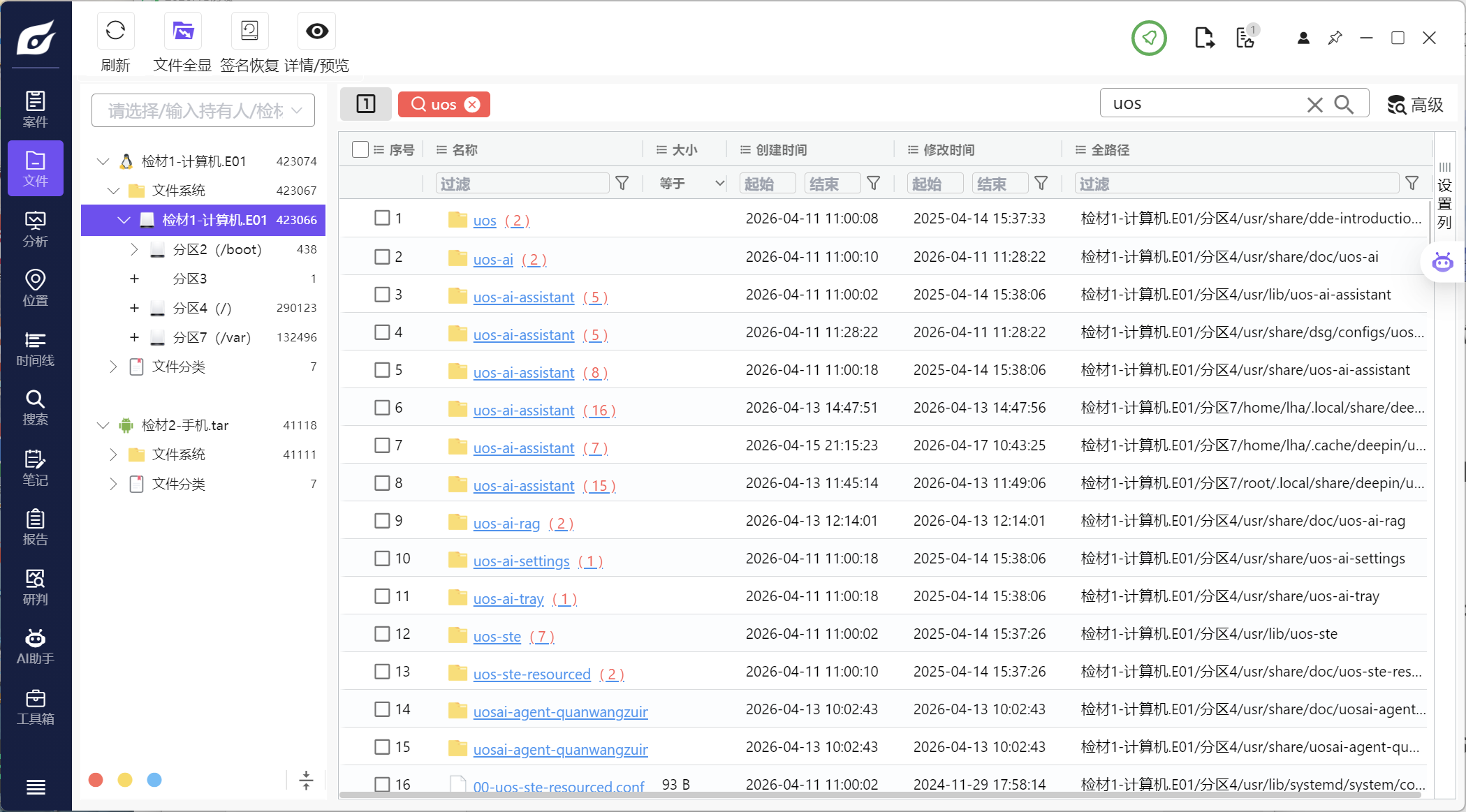The image size is (1466, 812).
Task: Collapse the 文件系统 node under 检材1
Action: (114, 191)
